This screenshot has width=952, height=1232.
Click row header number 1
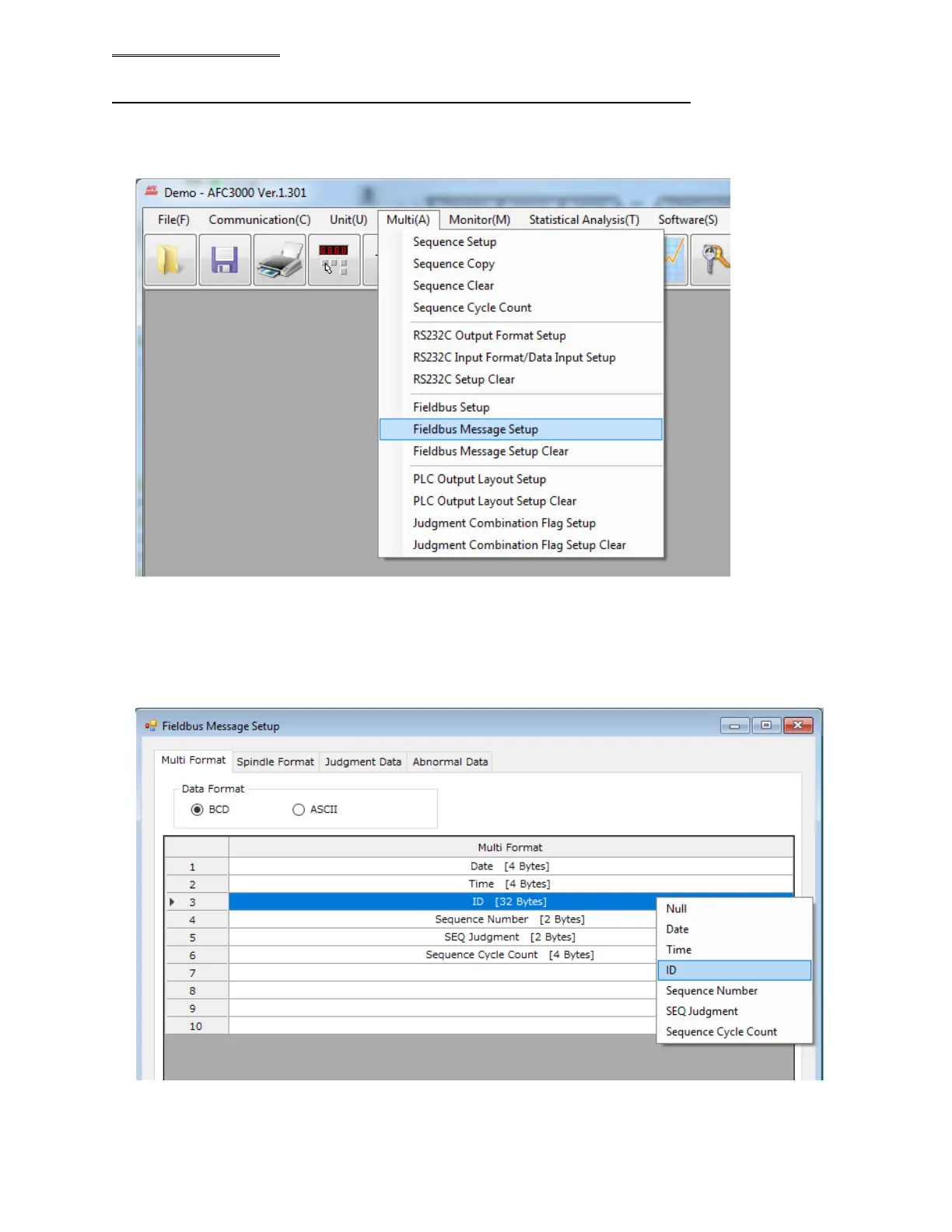click(197, 866)
